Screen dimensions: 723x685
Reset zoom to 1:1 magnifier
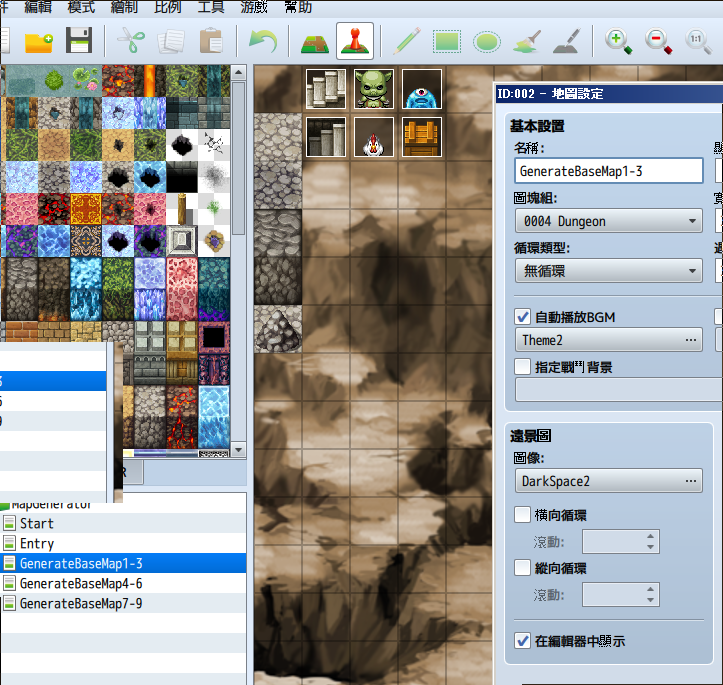(698, 41)
